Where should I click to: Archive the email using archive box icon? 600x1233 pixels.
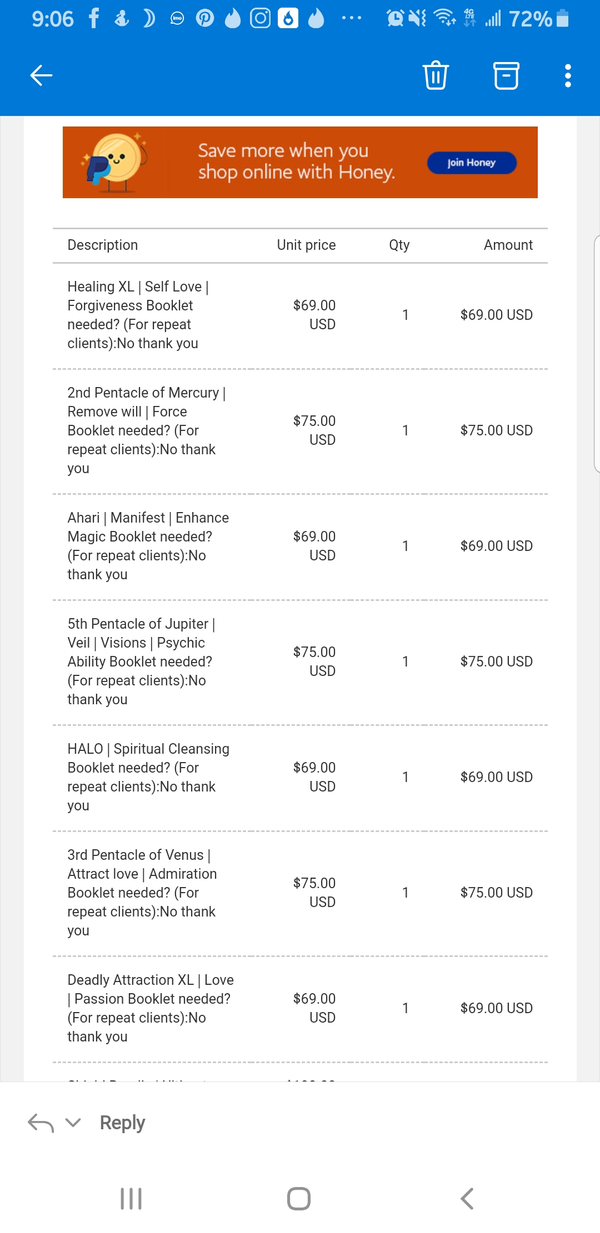point(506,76)
